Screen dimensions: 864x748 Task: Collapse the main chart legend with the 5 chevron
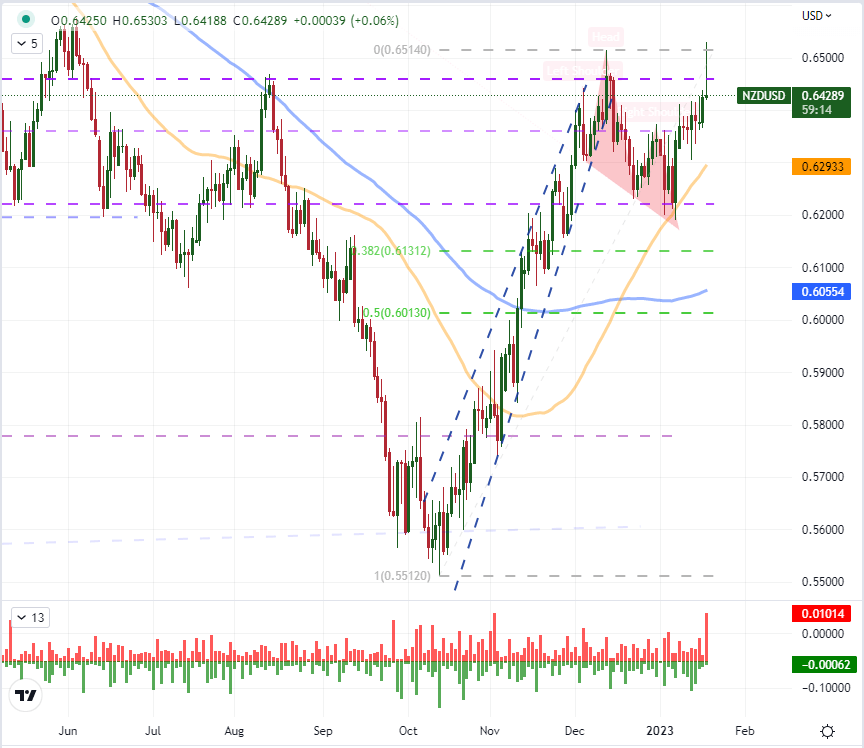tap(22, 44)
